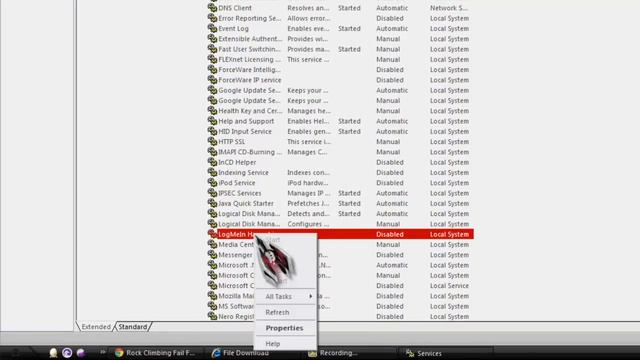The image size is (640, 360).
Task: Click the Java Quick Starter service icon
Action: [212, 203]
